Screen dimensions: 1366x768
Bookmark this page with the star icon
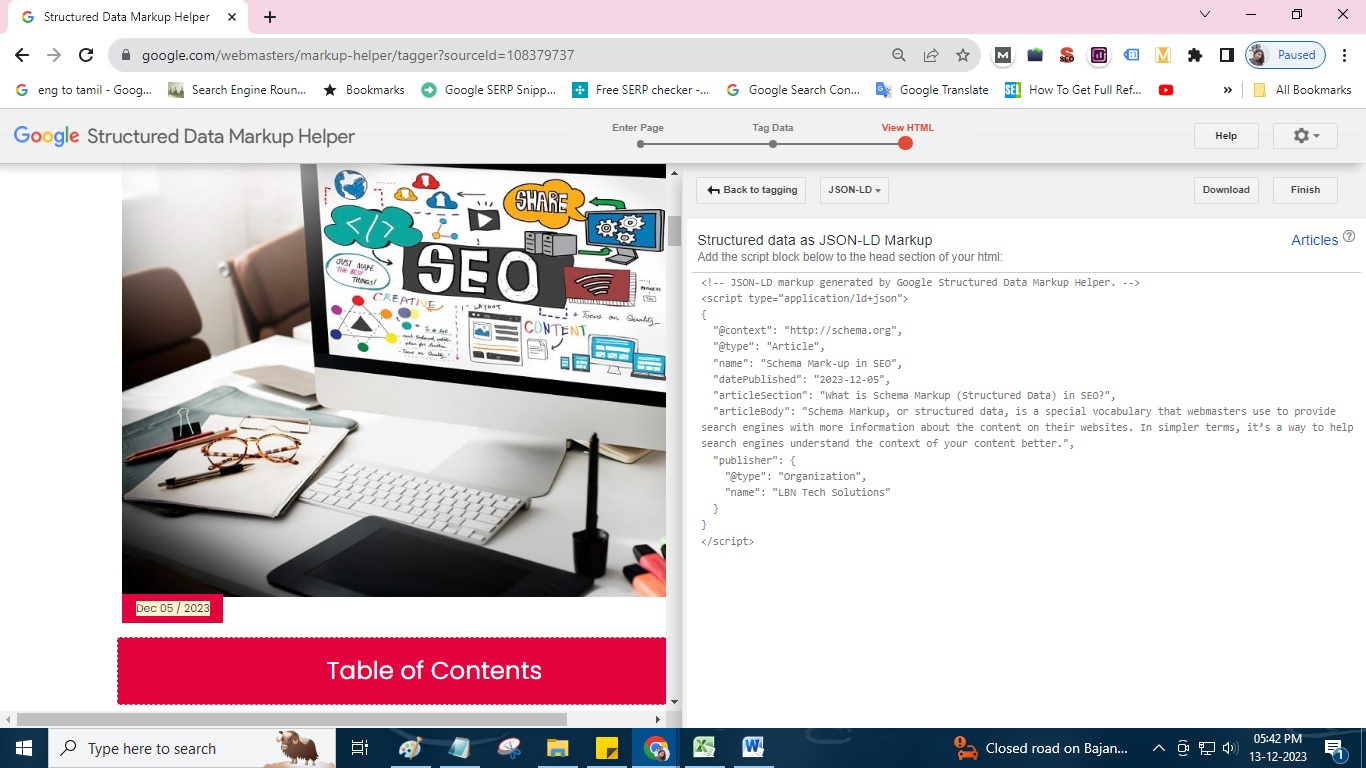[962, 55]
